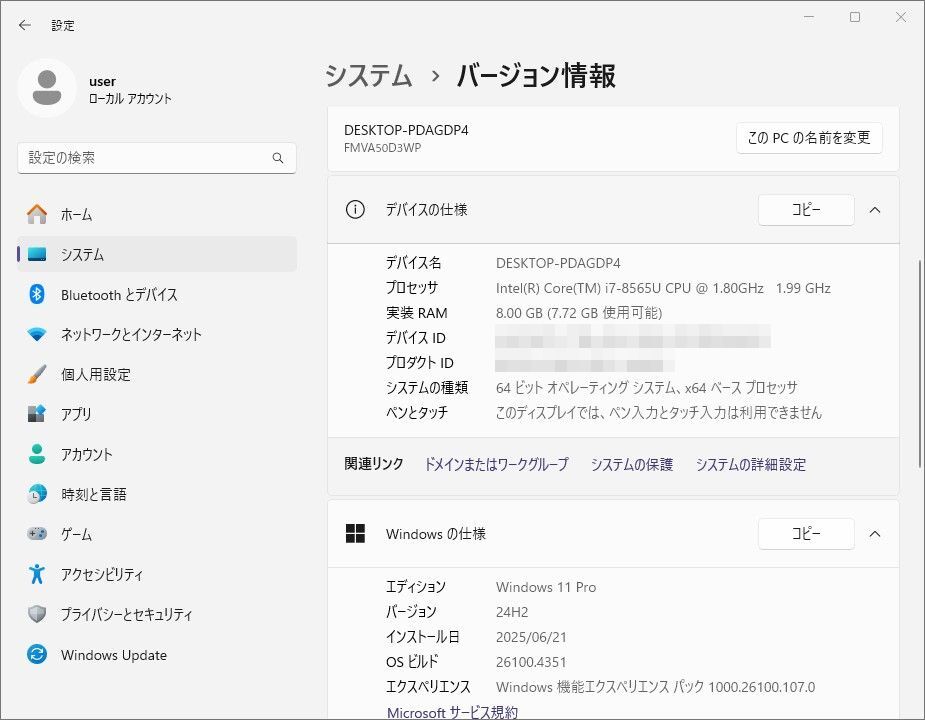Open the user account avatar
This screenshot has width=925, height=720.
[x=47, y=88]
